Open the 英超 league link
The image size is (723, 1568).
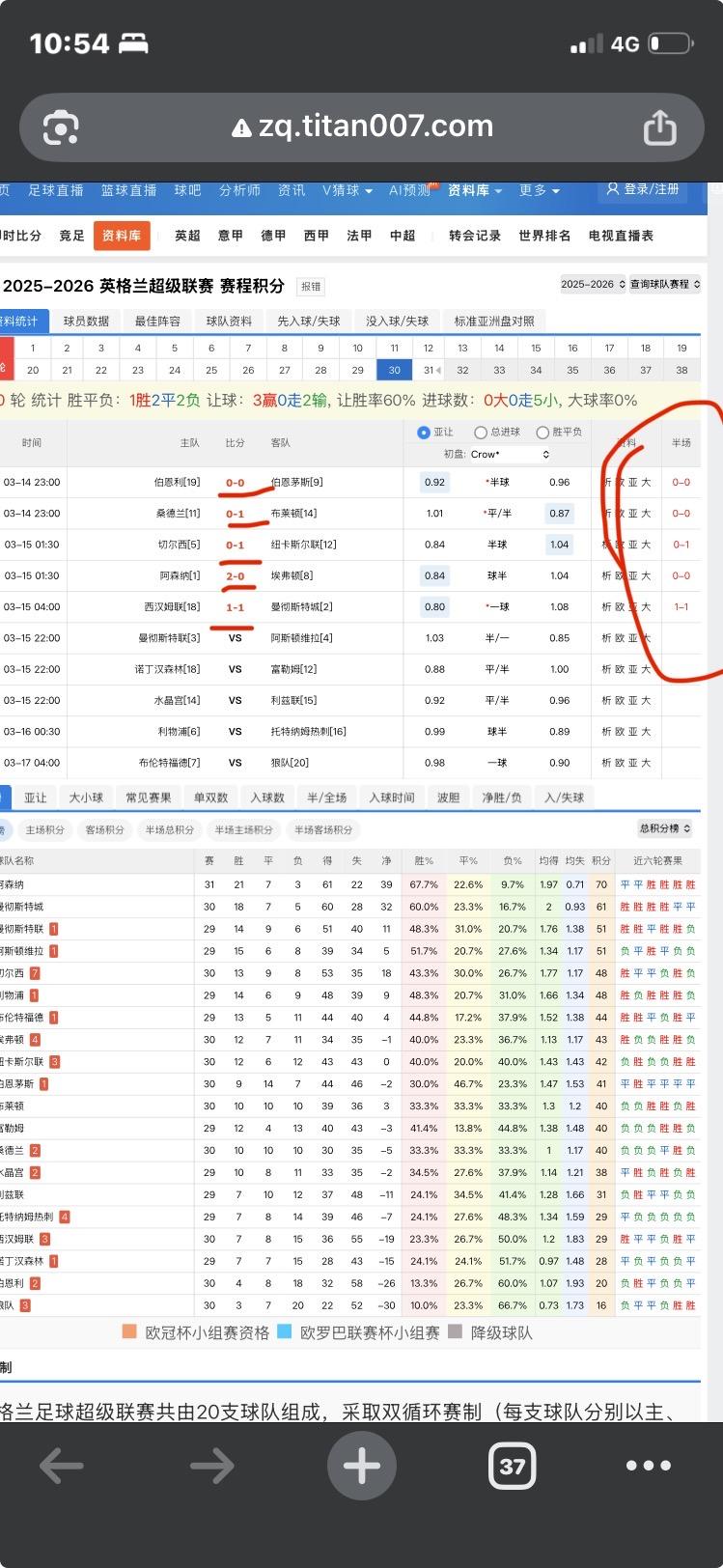(x=187, y=236)
